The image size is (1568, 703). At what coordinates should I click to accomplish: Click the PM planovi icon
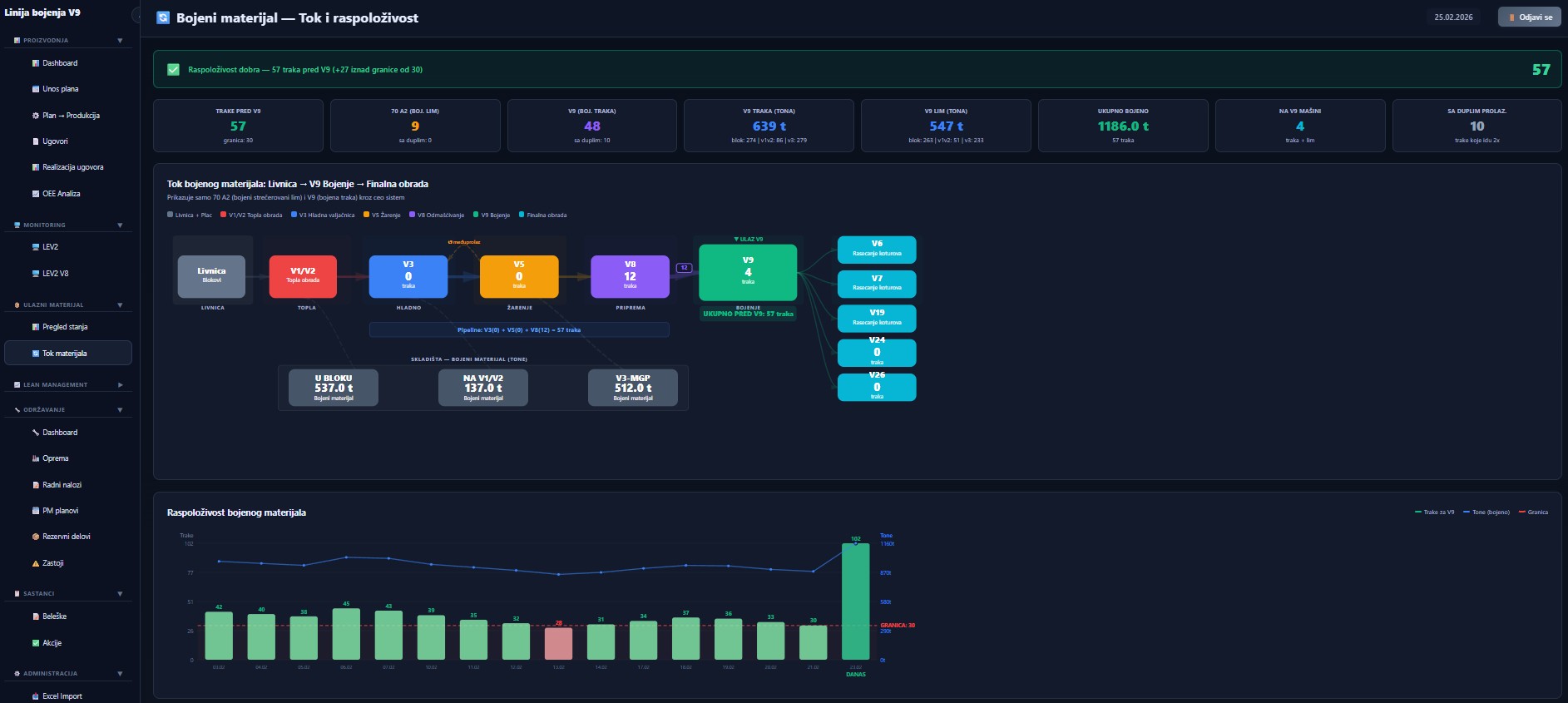[36, 511]
